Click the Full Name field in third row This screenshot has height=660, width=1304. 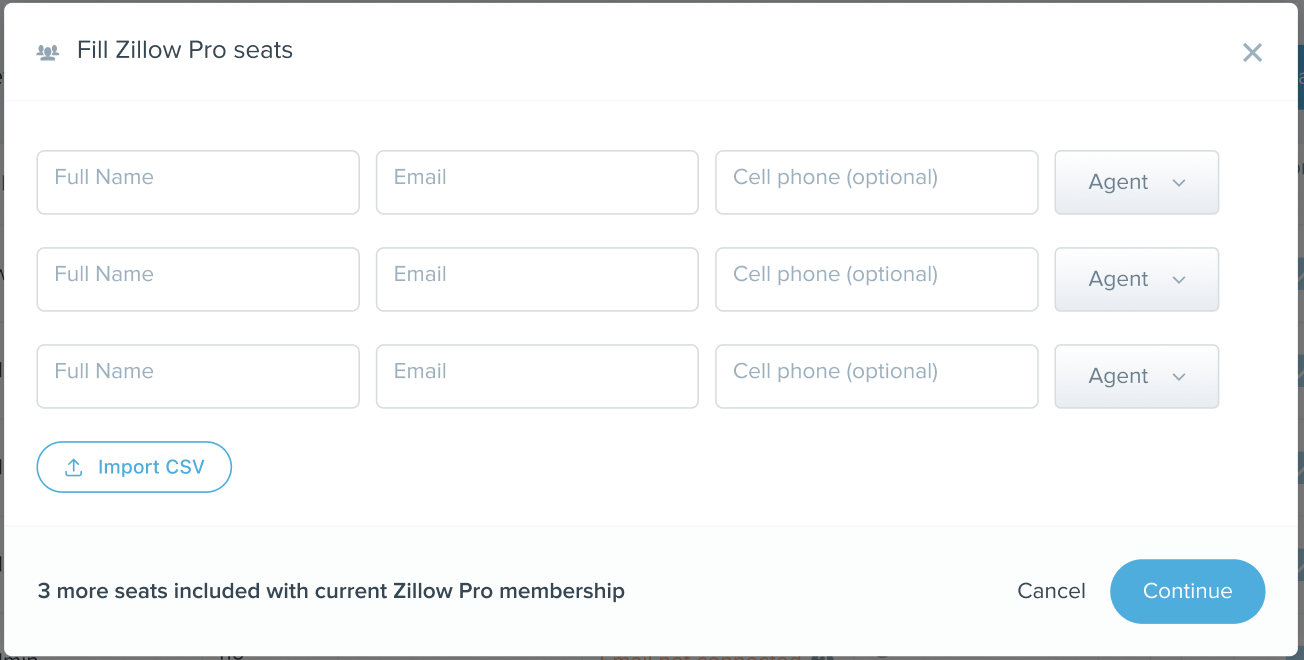click(198, 376)
